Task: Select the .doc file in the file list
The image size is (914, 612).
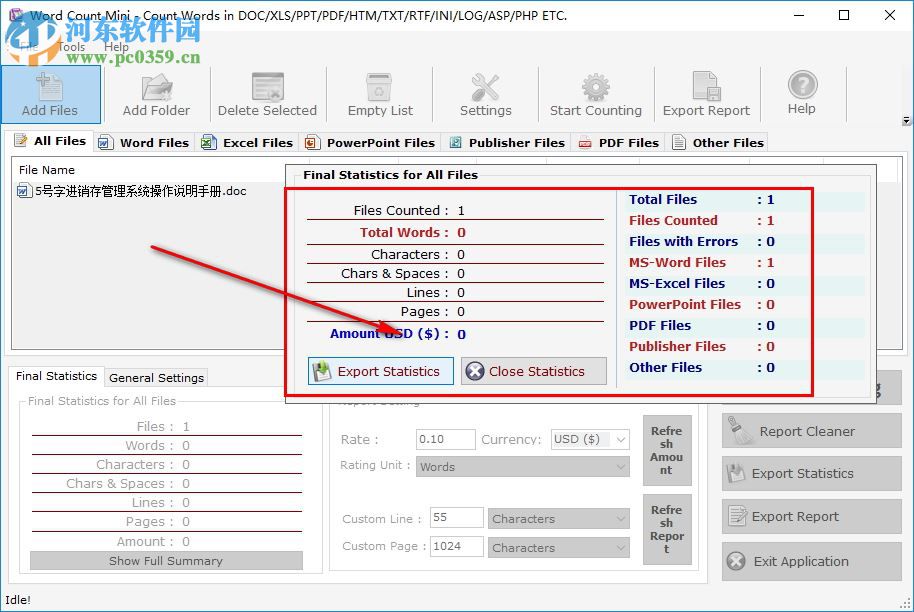Action: pos(140,191)
